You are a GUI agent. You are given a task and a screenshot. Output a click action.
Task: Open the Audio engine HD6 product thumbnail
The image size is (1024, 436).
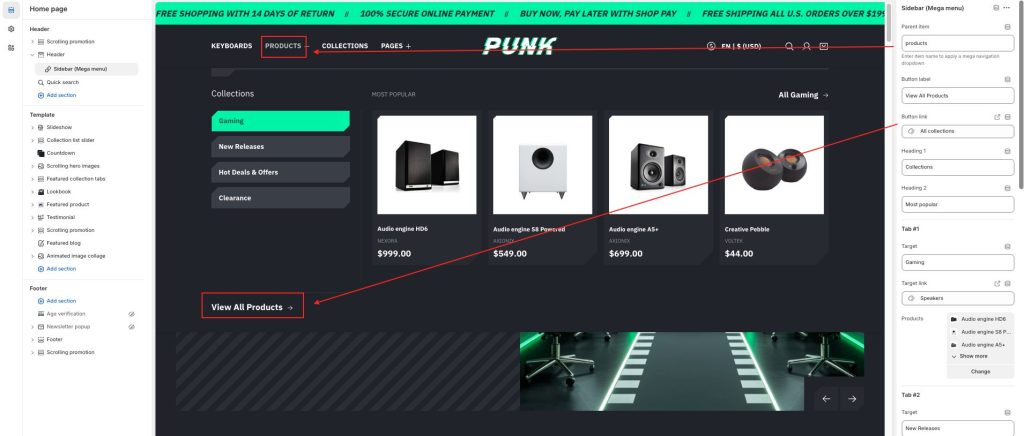426,164
